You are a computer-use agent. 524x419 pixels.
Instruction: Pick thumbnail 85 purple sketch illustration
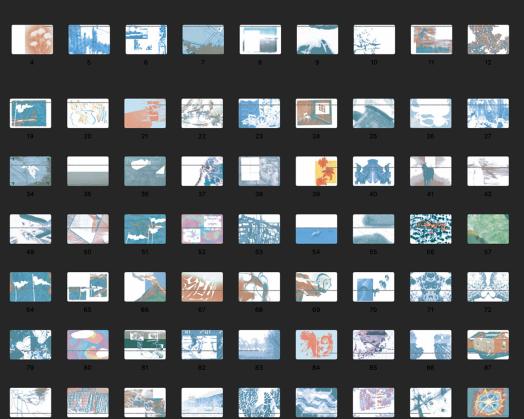[x=373, y=345]
